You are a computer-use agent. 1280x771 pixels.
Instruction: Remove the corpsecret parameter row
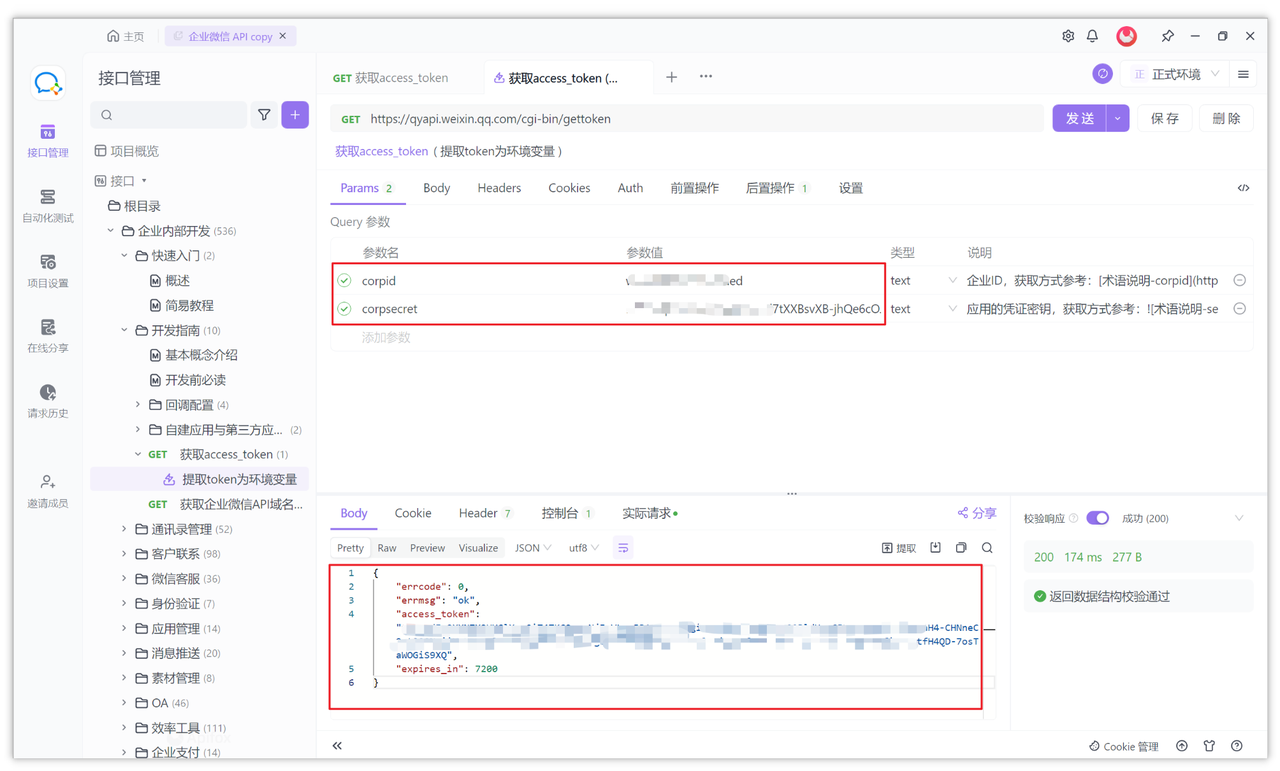pos(1239,309)
